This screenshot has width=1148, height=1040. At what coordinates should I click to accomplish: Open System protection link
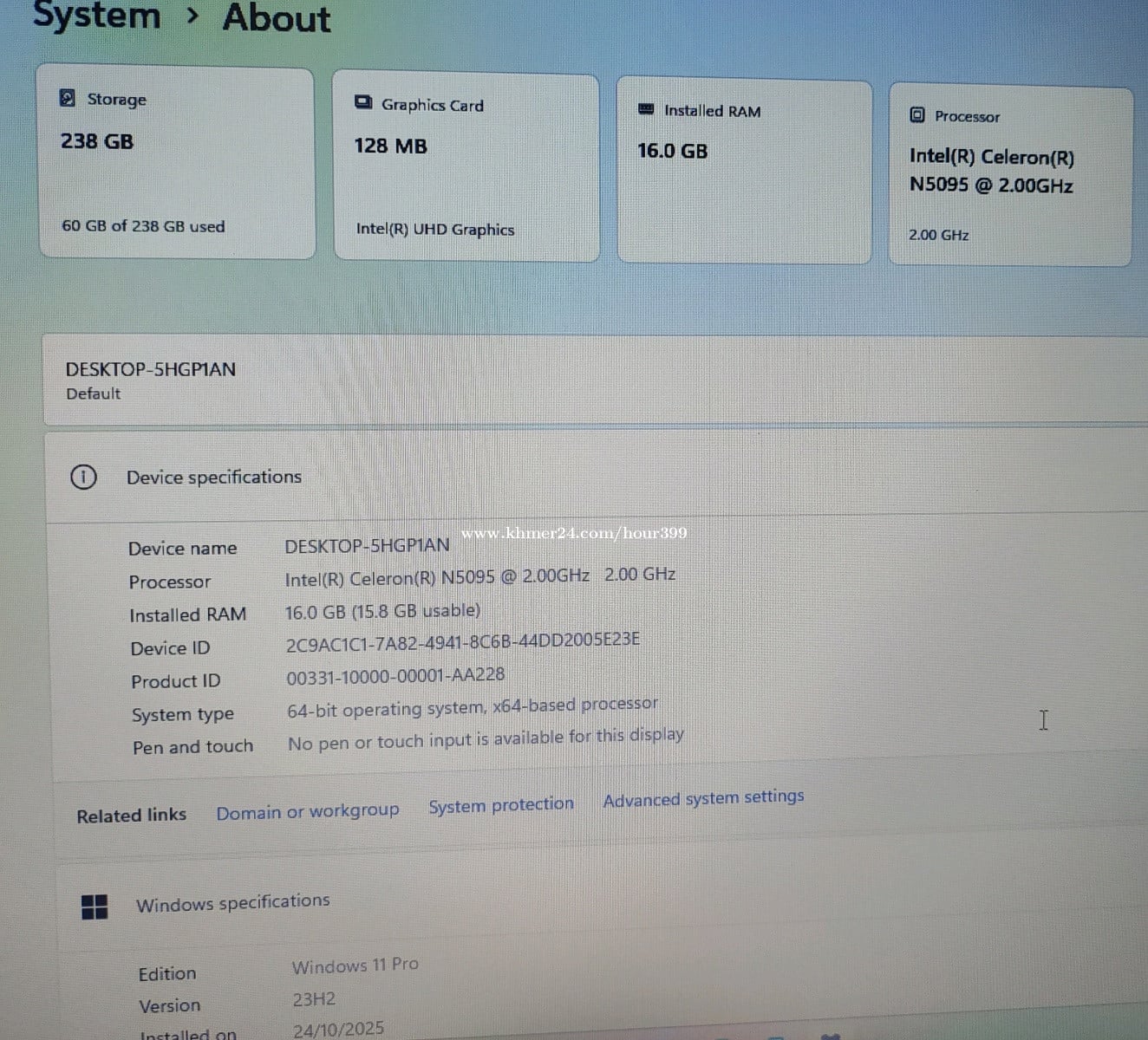coord(501,805)
